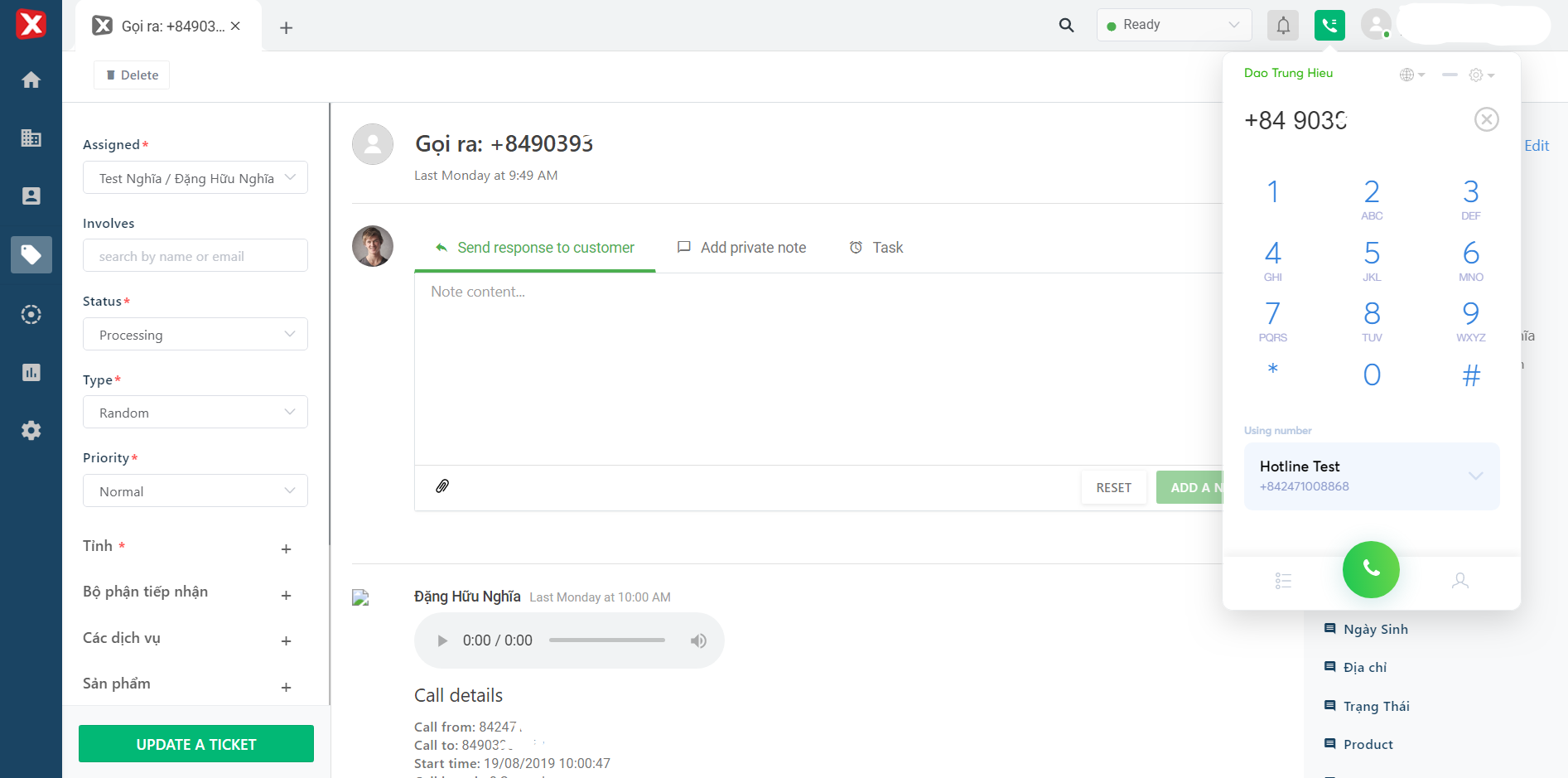Image resolution: width=1568 pixels, height=778 pixels.
Task: Click the Đặng Hữu Nghĩa author name
Action: pos(467,597)
